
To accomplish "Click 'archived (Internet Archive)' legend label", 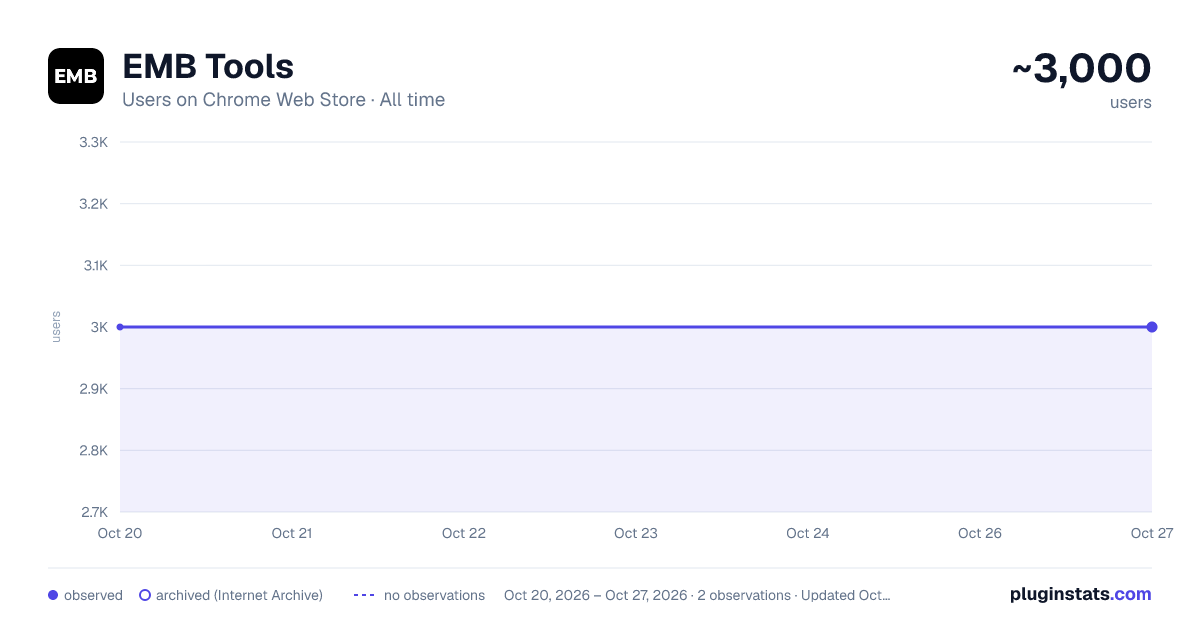I will click(x=239, y=595).
